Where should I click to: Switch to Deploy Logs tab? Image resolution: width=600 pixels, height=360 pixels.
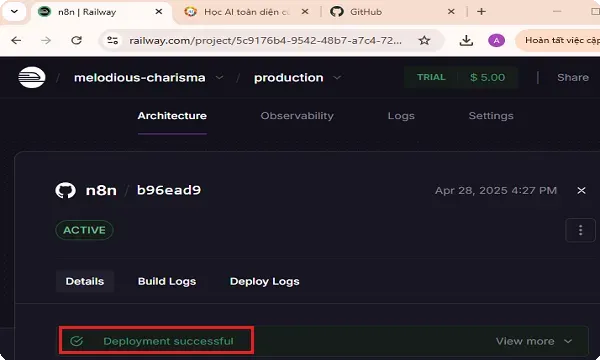tap(264, 281)
